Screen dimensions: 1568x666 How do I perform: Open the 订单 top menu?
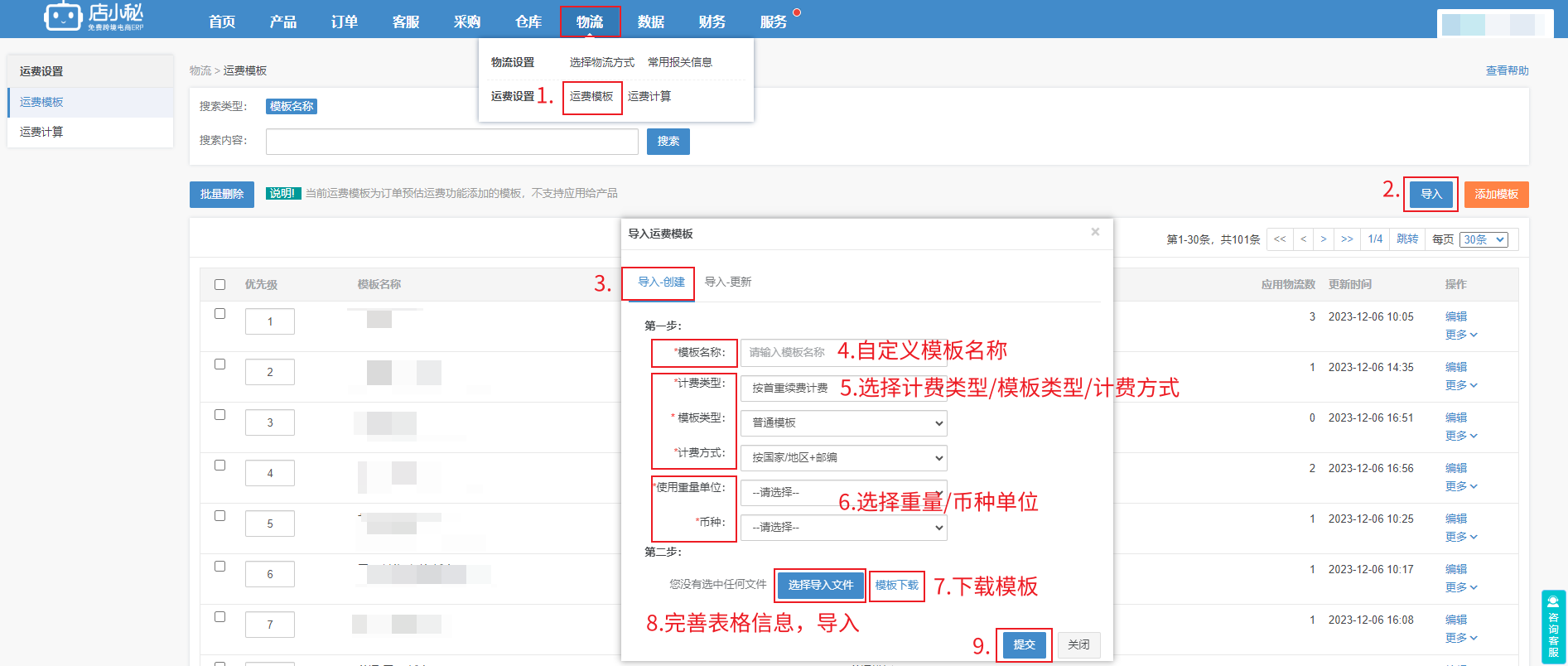click(345, 22)
